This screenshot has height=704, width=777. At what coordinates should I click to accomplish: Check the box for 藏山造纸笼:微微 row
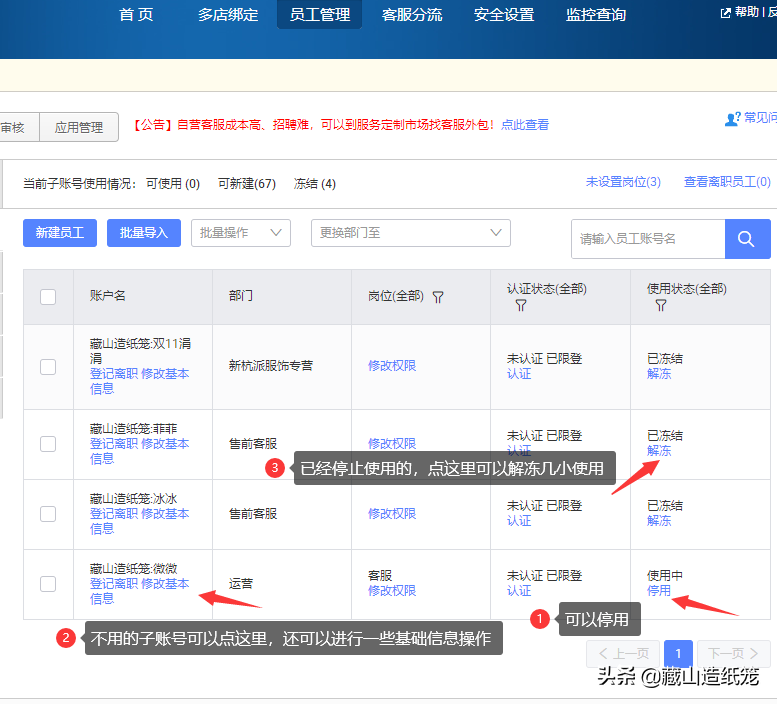[48, 584]
